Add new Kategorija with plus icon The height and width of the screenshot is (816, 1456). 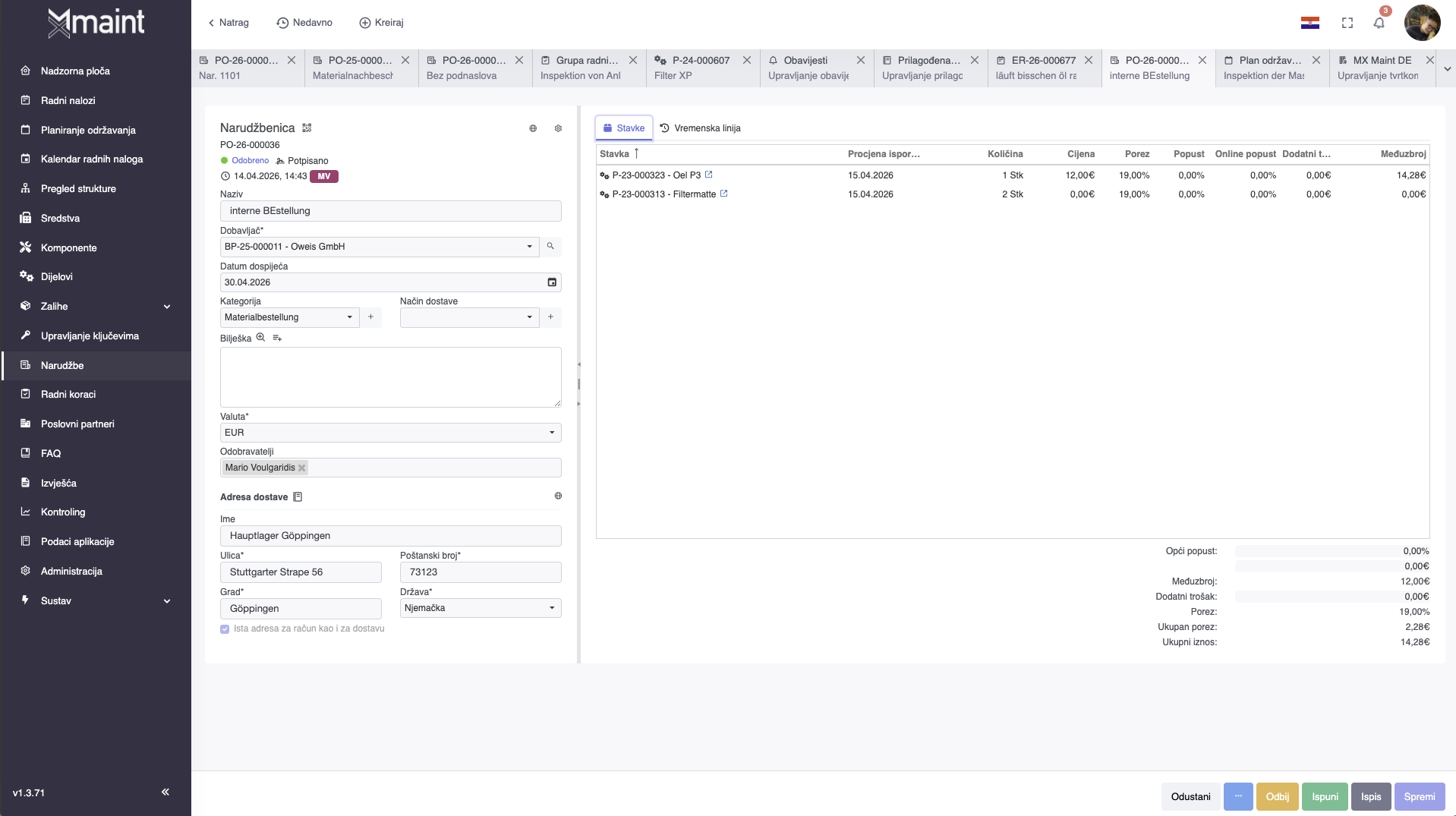click(x=370, y=317)
